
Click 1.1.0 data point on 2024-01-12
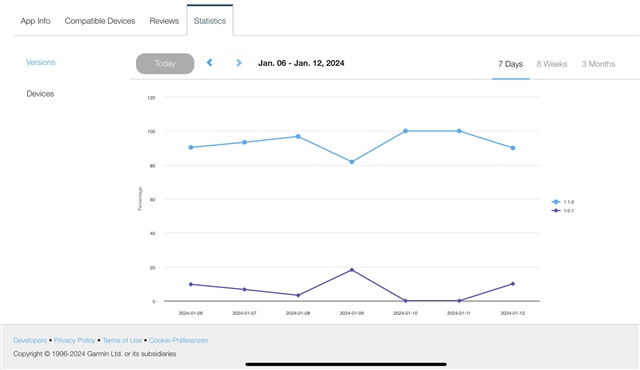click(x=513, y=148)
